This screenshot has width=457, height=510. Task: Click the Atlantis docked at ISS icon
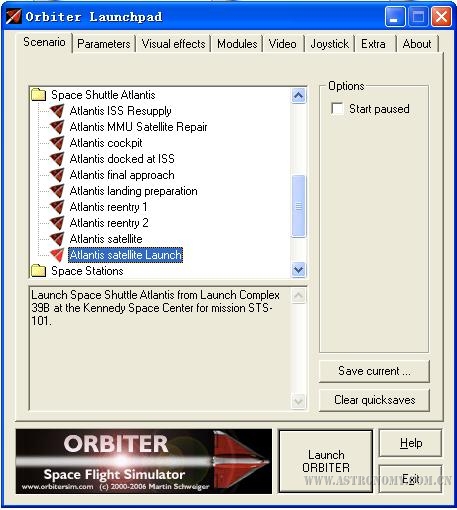(57, 159)
